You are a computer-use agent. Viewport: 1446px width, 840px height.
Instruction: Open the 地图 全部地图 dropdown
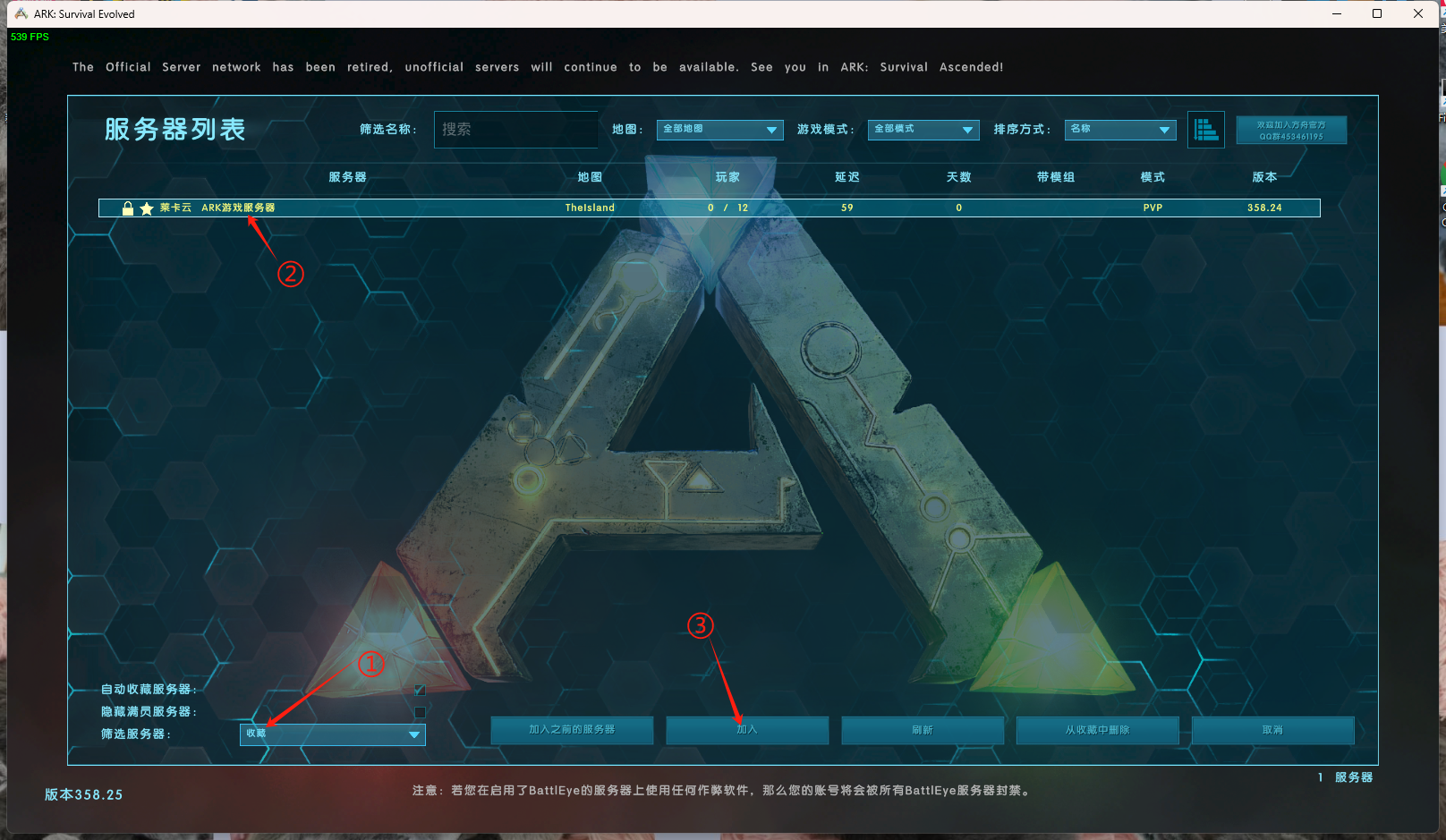pos(719,130)
